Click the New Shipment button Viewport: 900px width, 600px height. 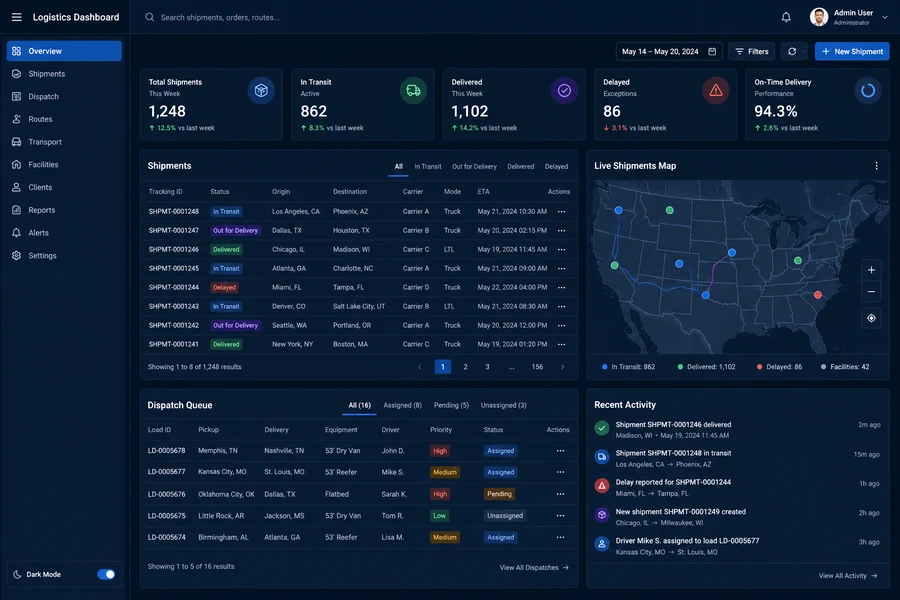(x=852, y=52)
